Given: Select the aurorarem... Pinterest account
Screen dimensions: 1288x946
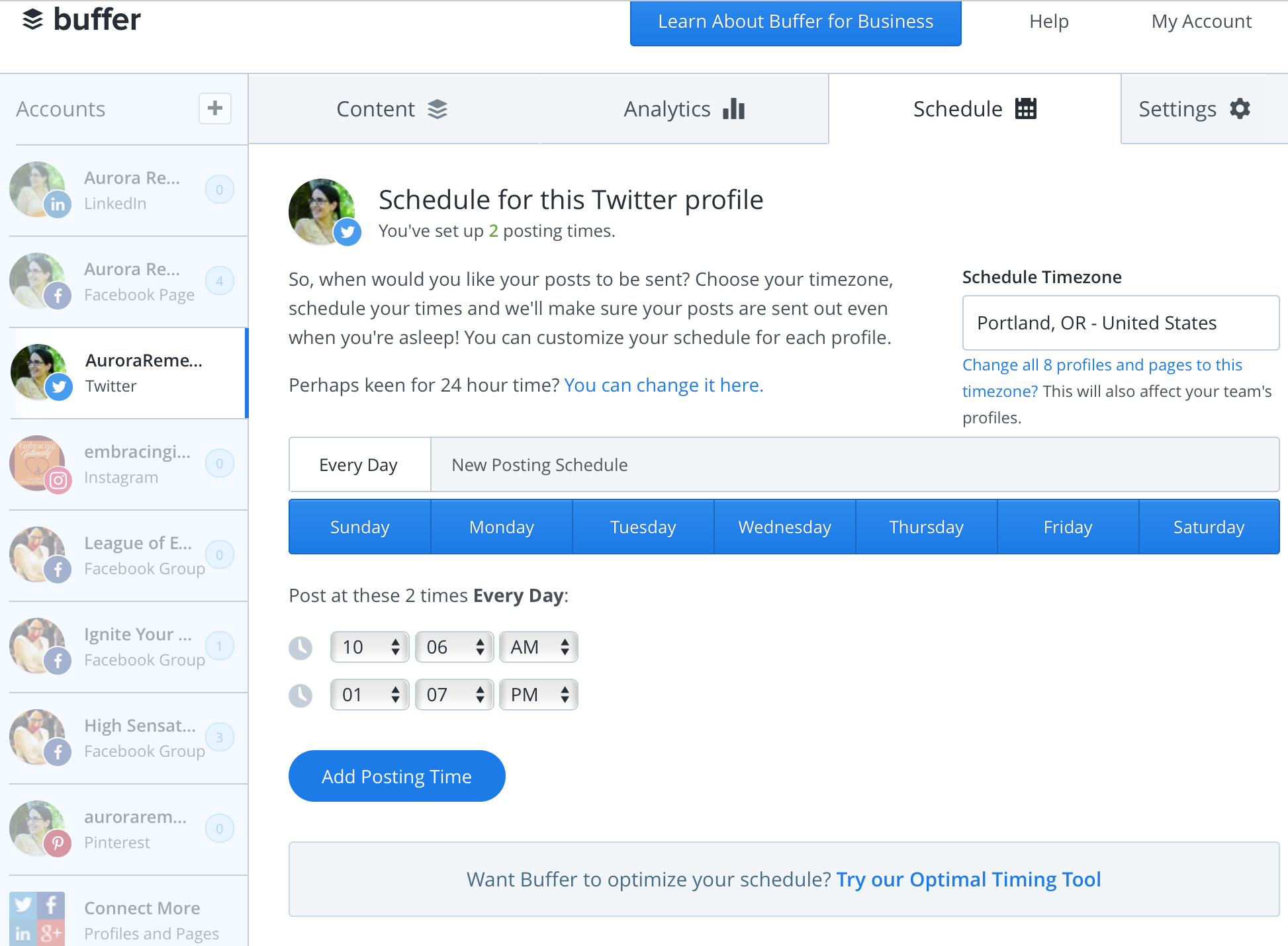Looking at the screenshot, I should tap(124, 830).
